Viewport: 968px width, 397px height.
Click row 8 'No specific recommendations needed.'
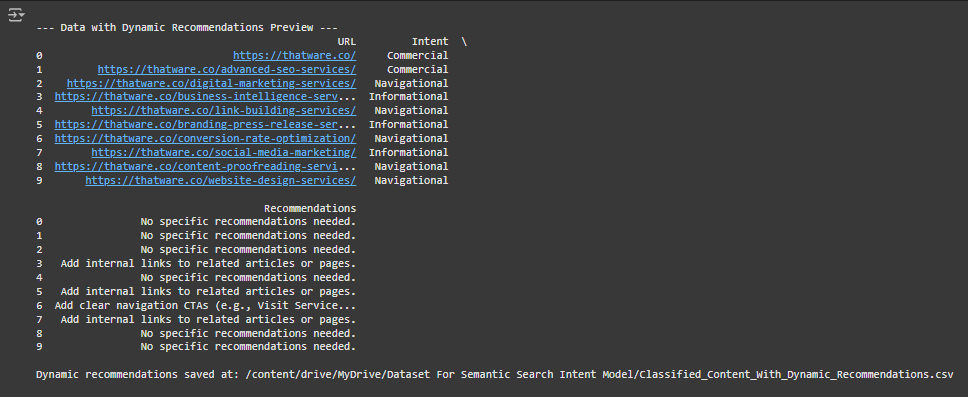pyautogui.click(x=248, y=333)
